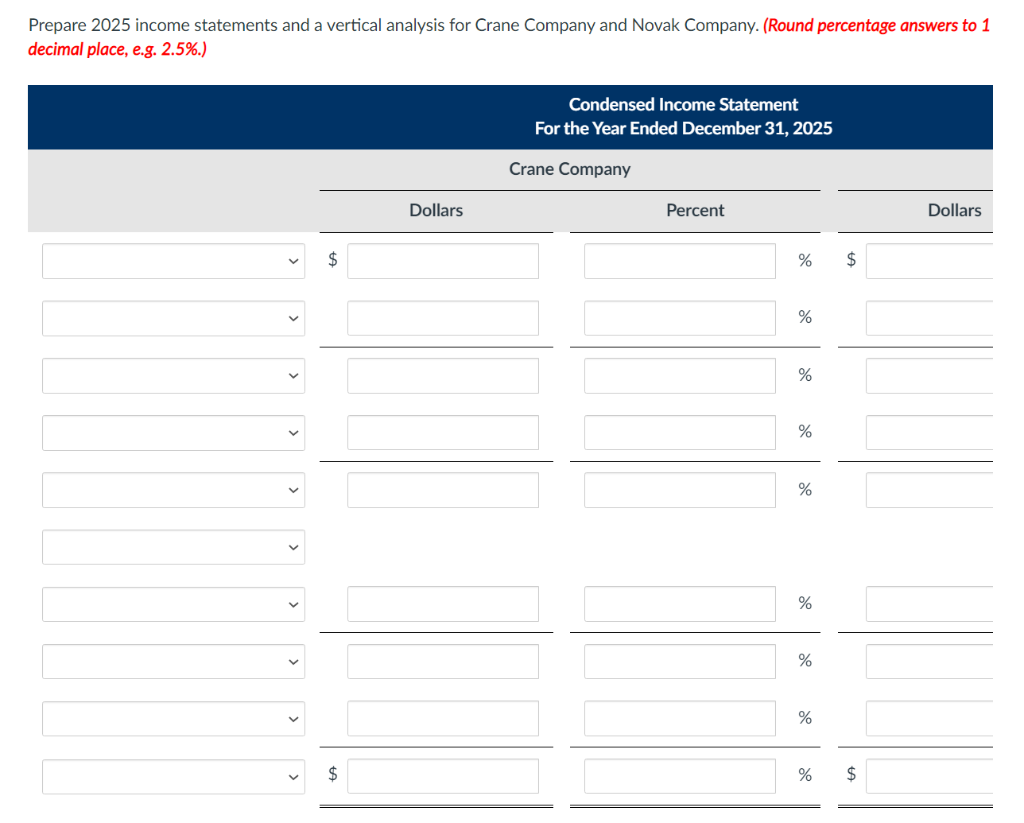Focus Crane Percent field in the eighth row
1024x823 pixels.
coord(680,661)
